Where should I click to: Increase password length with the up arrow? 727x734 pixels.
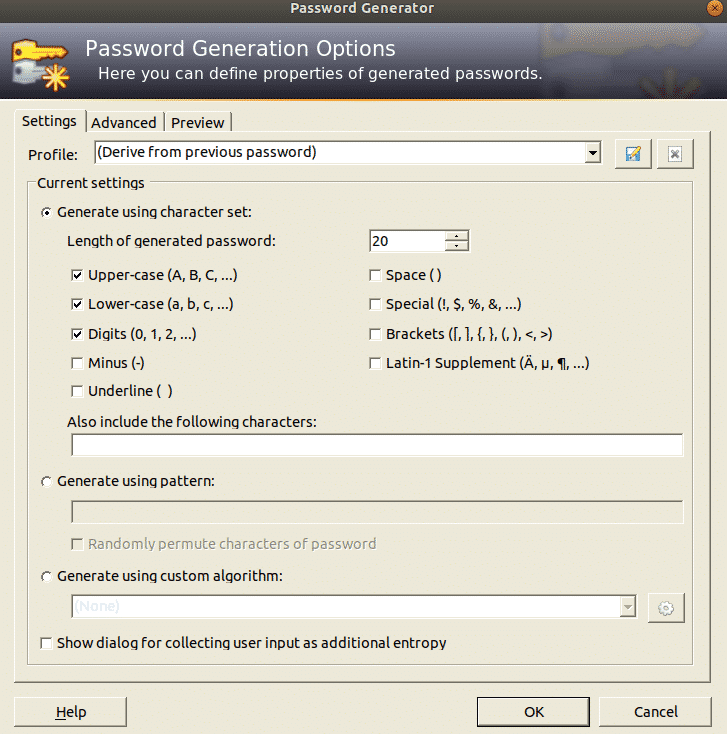(x=457, y=236)
